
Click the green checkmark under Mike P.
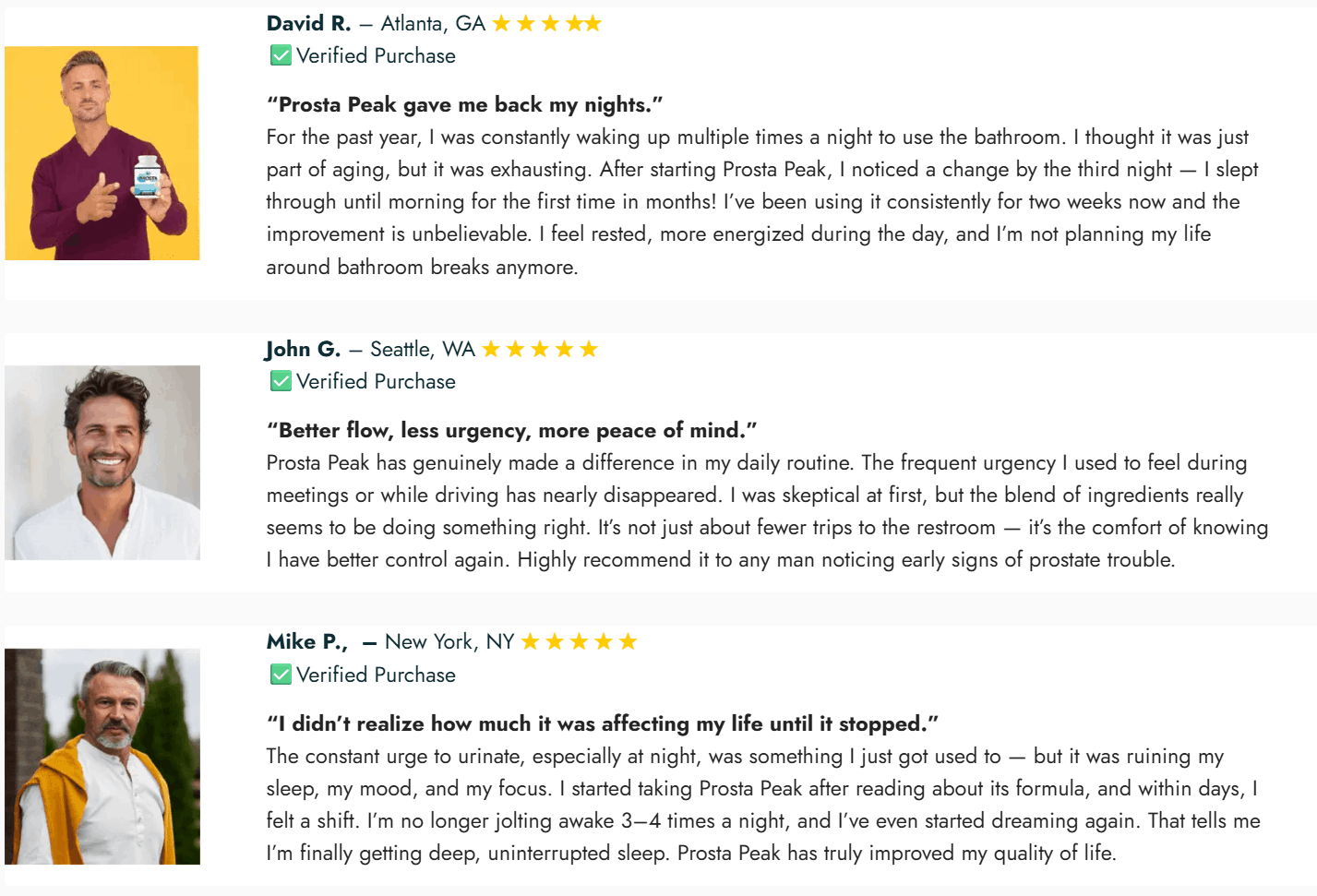click(281, 675)
